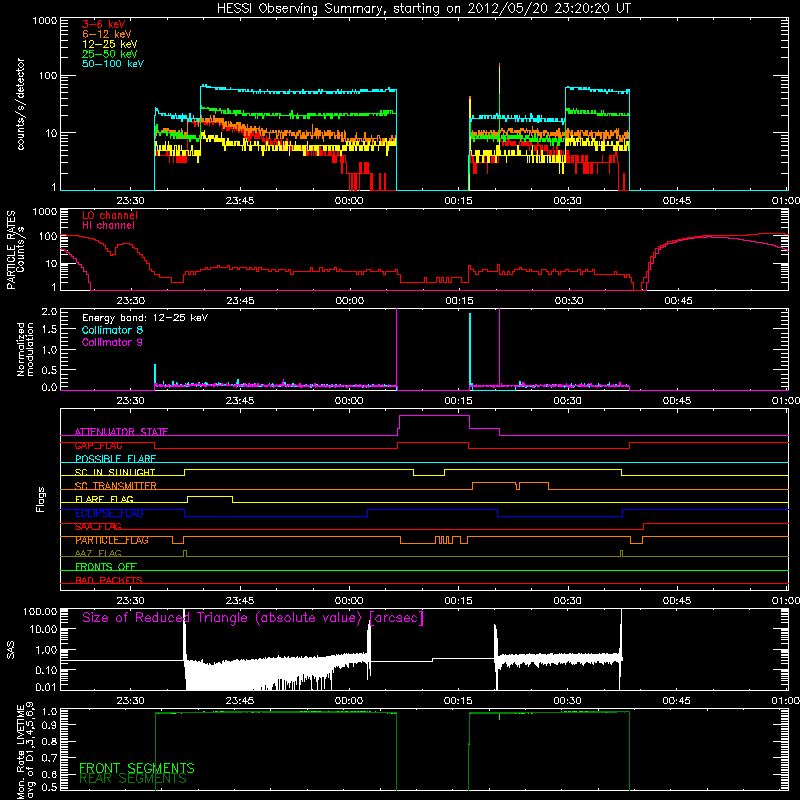Click the 'Size of Reduced Triangle' heading
The image size is (800, 800).
click(253, 618)
